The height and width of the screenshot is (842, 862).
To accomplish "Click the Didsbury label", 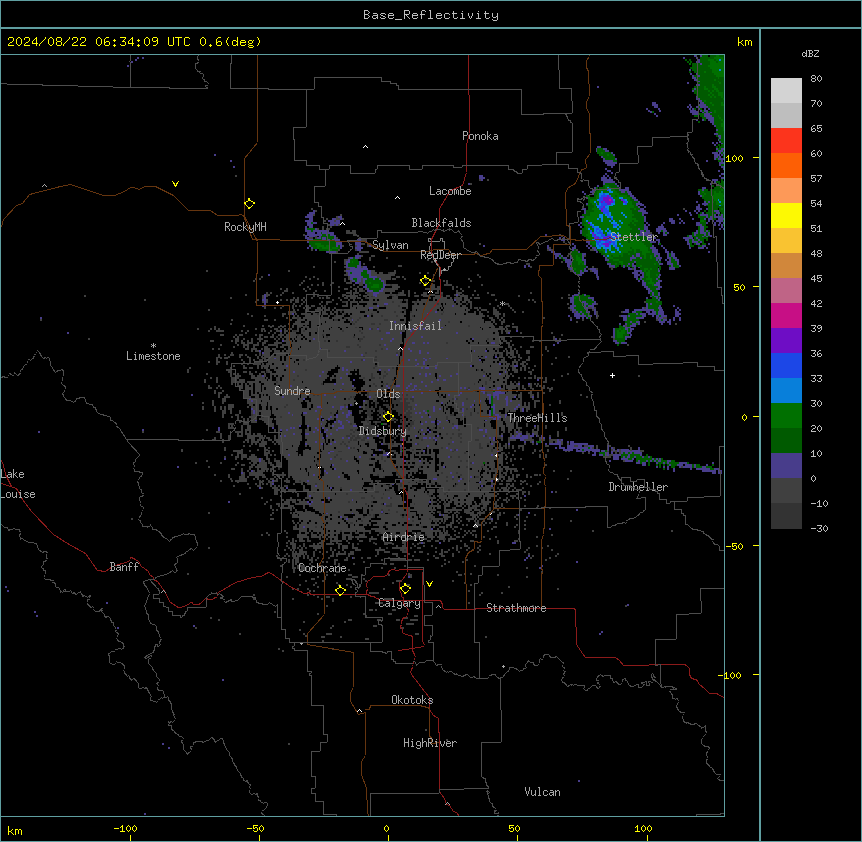I will [383, 431].
